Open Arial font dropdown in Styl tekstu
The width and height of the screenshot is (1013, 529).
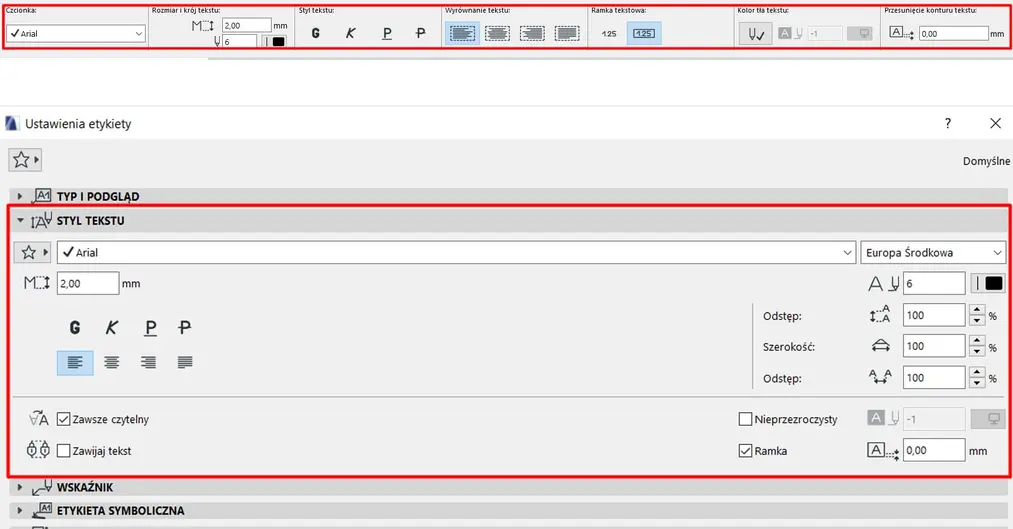click(x=457, y=253)
